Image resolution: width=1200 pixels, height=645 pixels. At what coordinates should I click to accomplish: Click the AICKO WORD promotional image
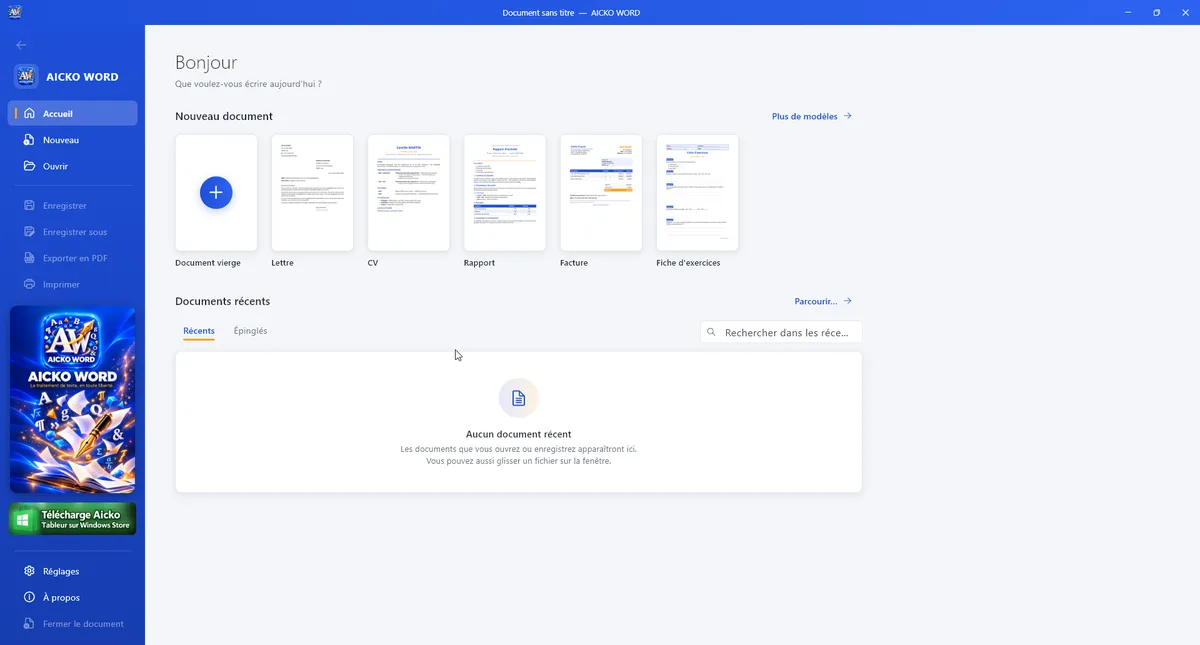click(x=73, y=400)
